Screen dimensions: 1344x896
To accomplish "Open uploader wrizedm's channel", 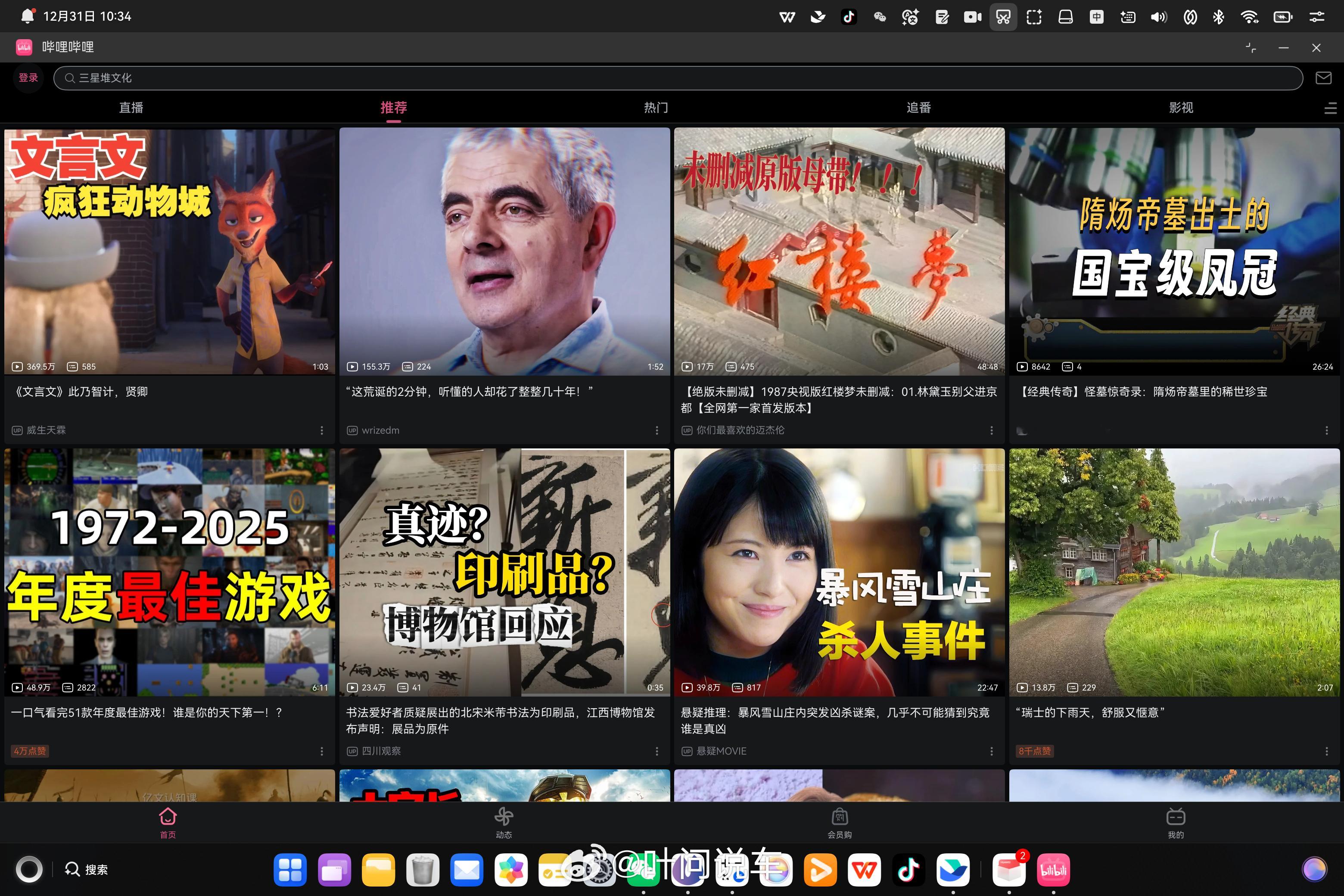I will point(380,430).
